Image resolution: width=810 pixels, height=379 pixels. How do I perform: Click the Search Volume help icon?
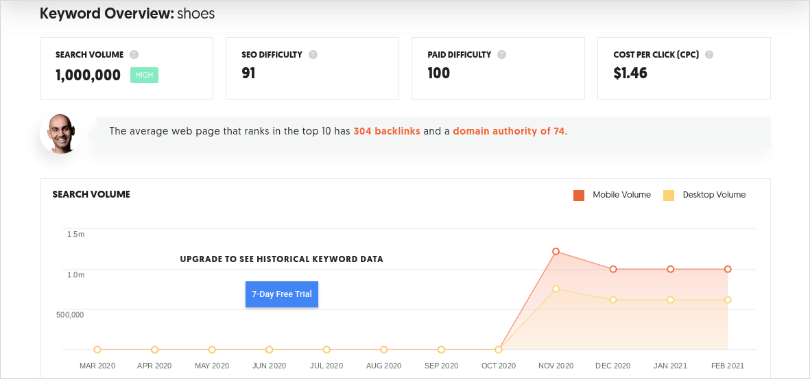pyautogui.click(x=134, y=54)
